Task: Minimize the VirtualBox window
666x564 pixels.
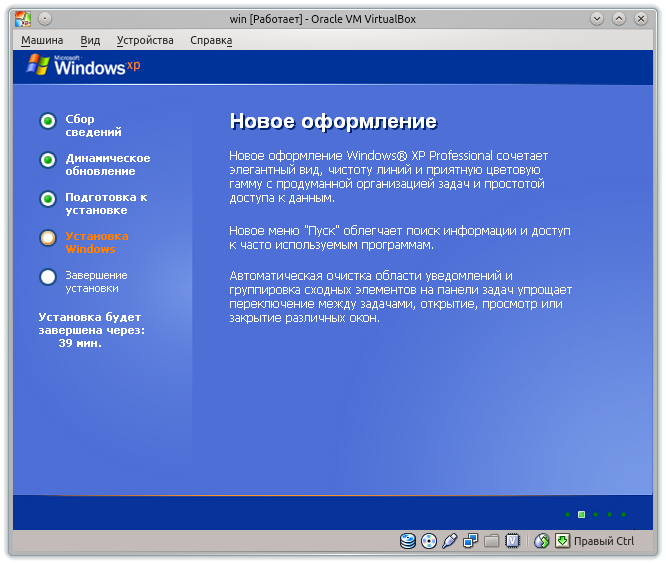Action: 597,19
